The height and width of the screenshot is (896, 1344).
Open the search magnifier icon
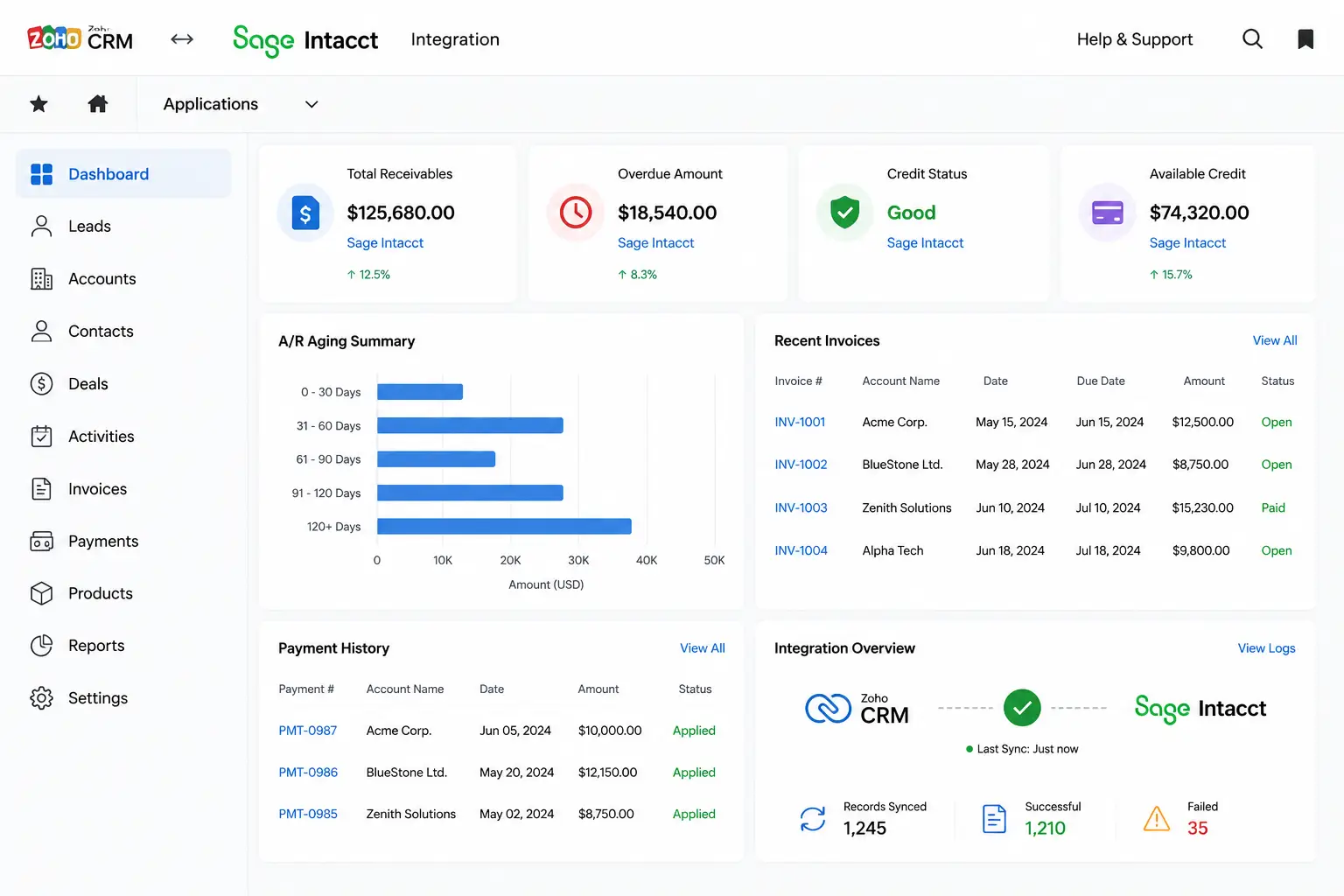(1252, 38)
